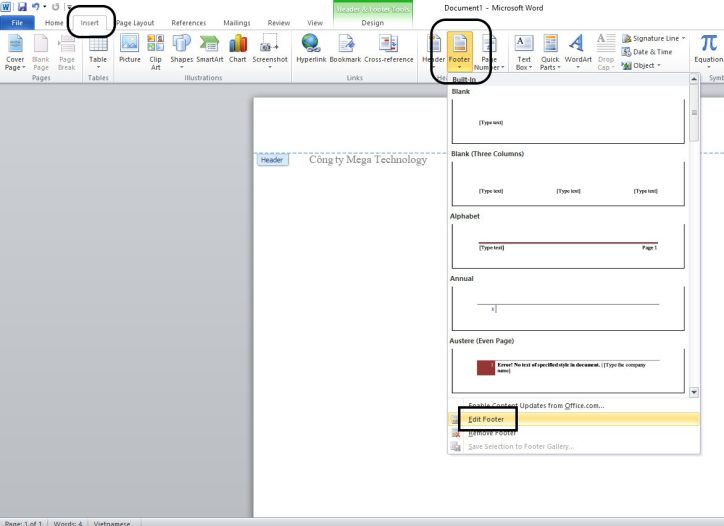
Task: Insert a Text Box
Action: click(524, 52)
